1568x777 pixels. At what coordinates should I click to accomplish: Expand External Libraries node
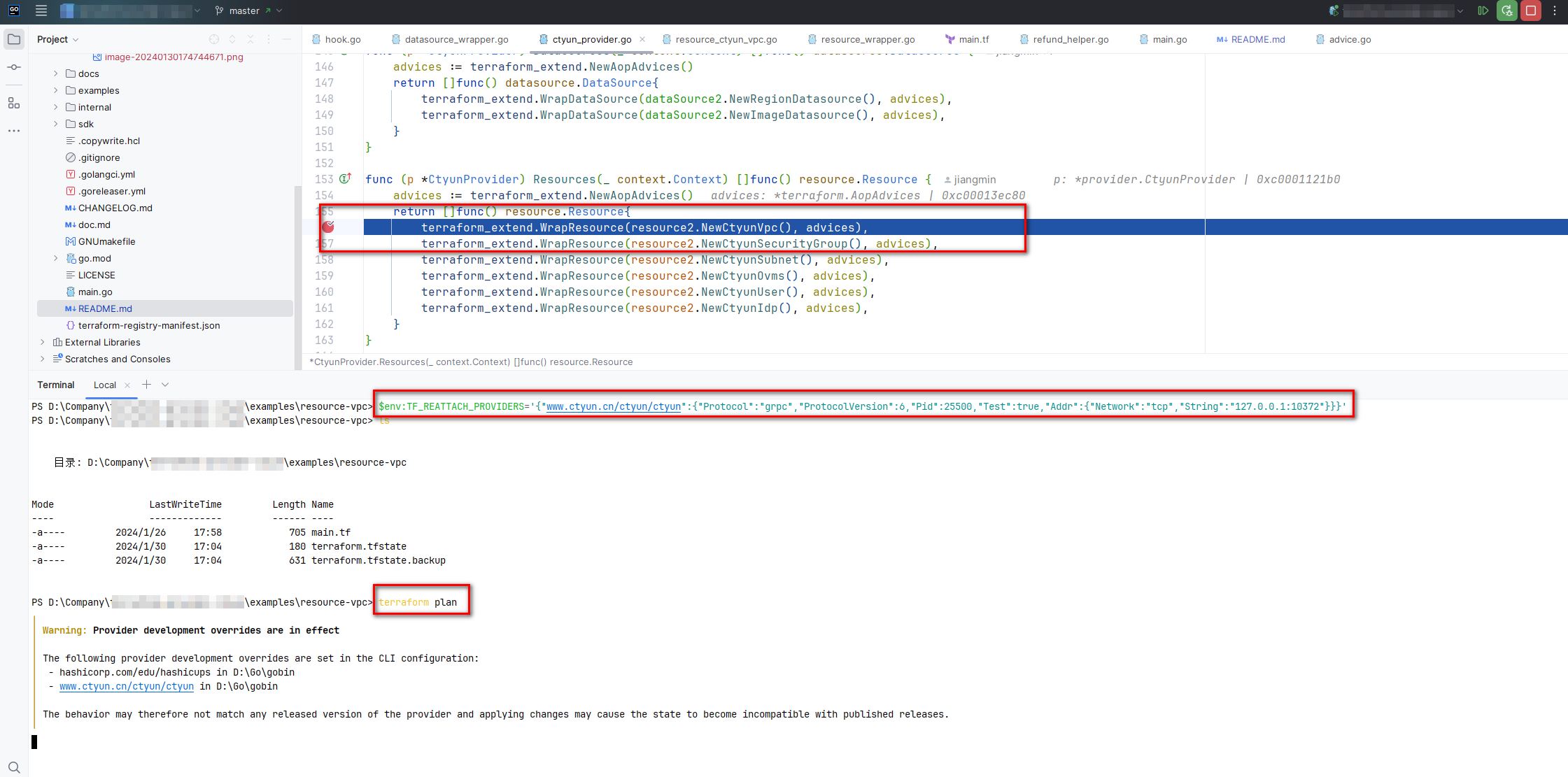click(43, 342)
